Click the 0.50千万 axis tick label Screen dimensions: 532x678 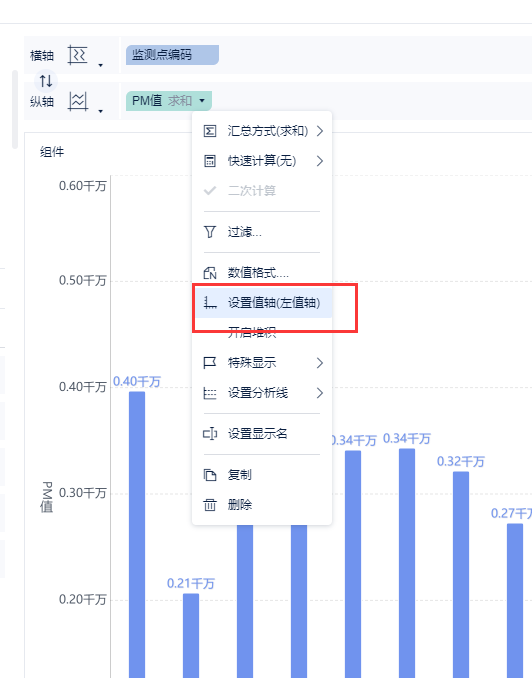point(82,280)
